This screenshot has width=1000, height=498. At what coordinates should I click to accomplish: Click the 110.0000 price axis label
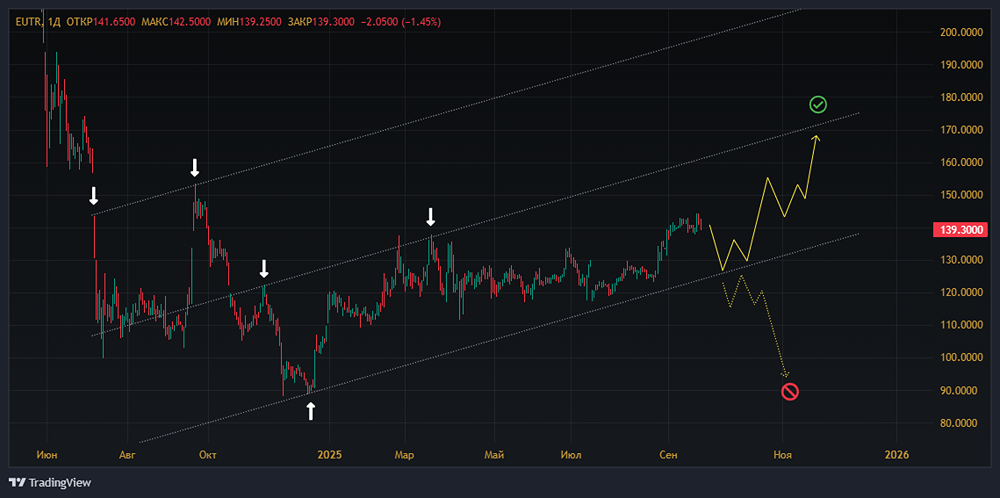coord(960,325)
